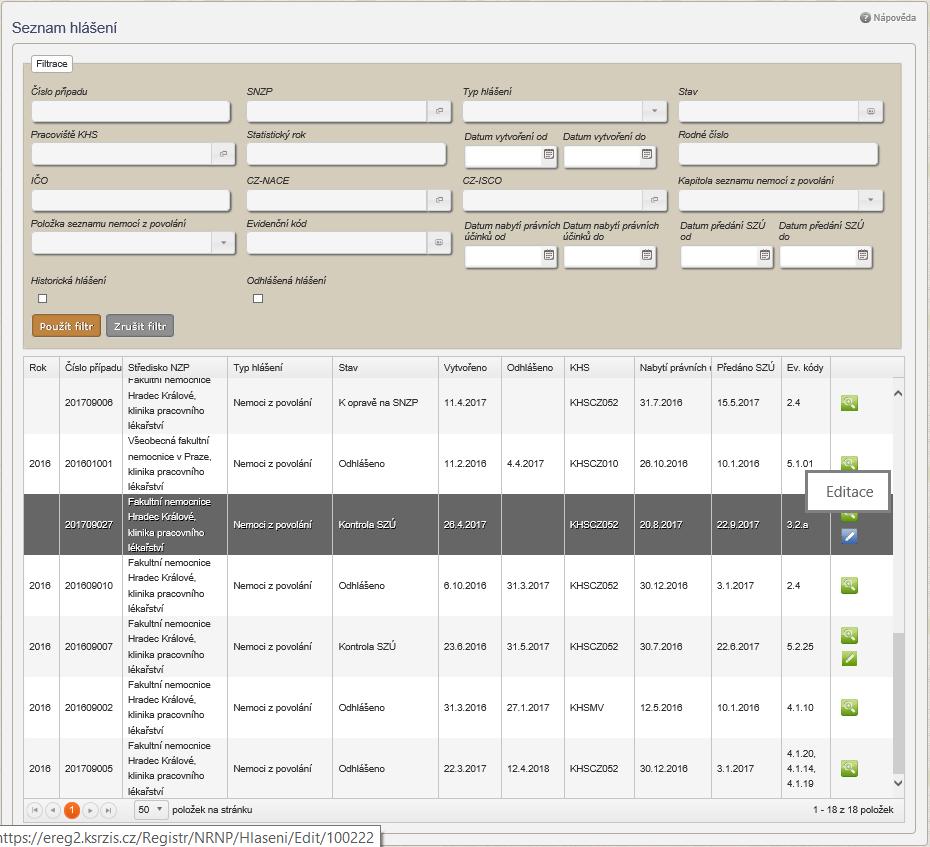Go to the previous page of results
The image size is (930, 847).
point(53,810)
